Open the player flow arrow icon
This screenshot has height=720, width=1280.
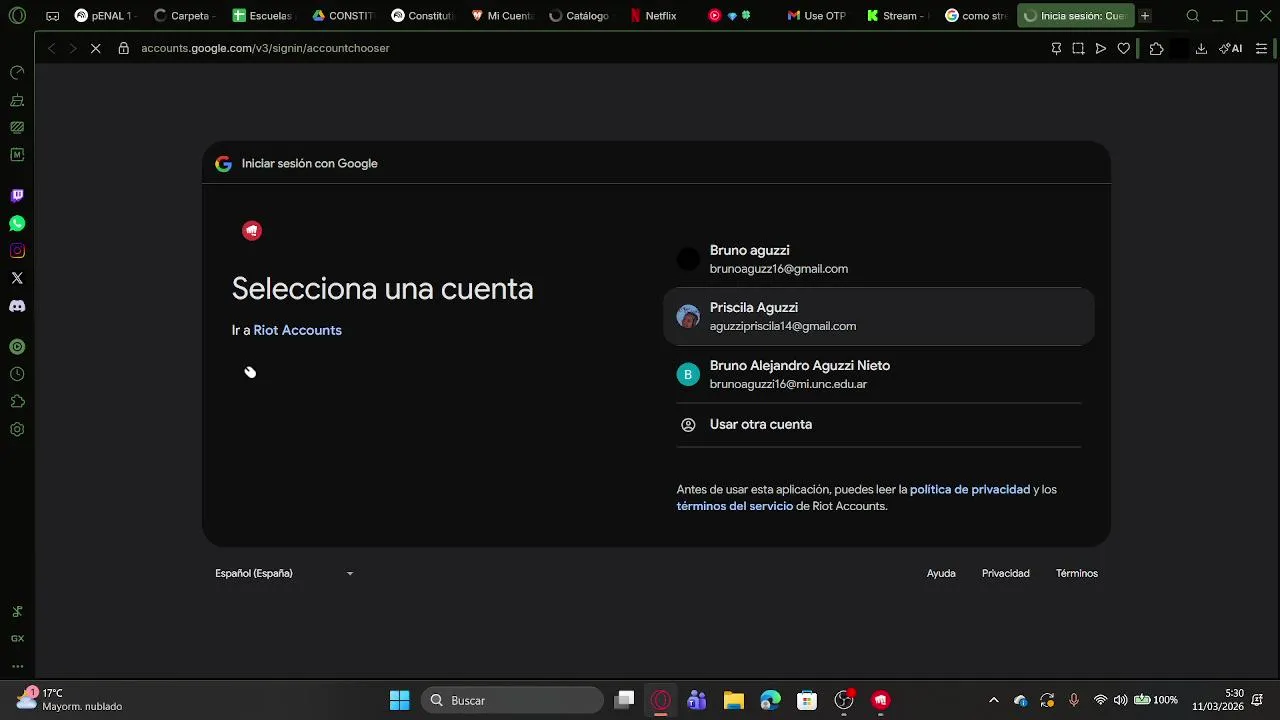tap(1101, 48)
